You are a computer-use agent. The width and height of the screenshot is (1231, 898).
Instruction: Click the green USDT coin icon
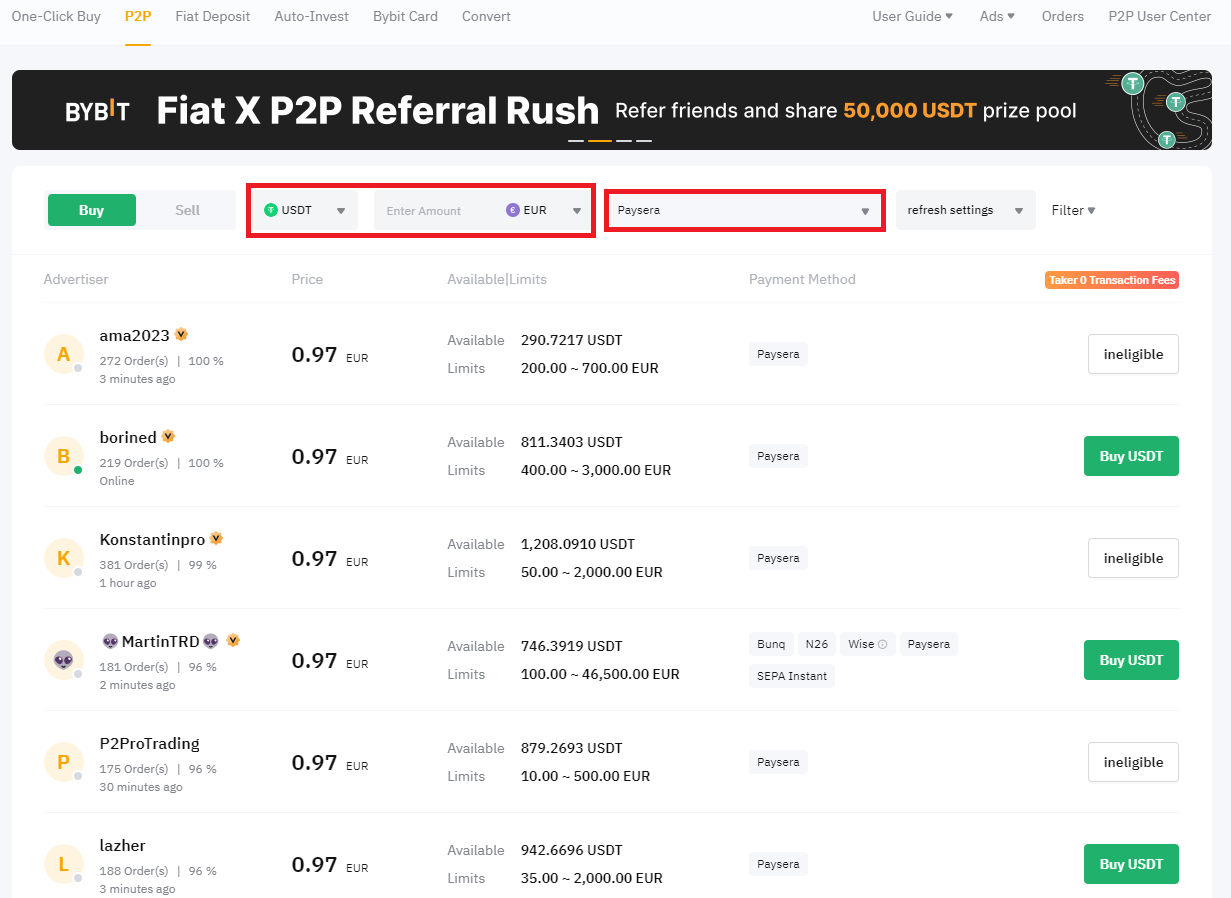coord(270,210)
